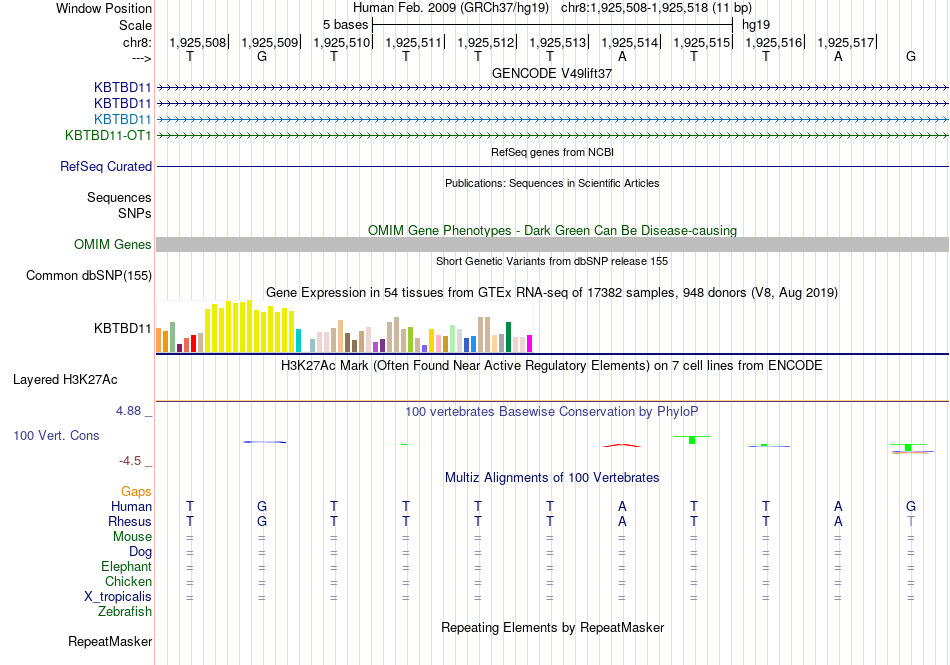Click the 5 bases scale bar
The image size is (950, 665).
point(553,25)
